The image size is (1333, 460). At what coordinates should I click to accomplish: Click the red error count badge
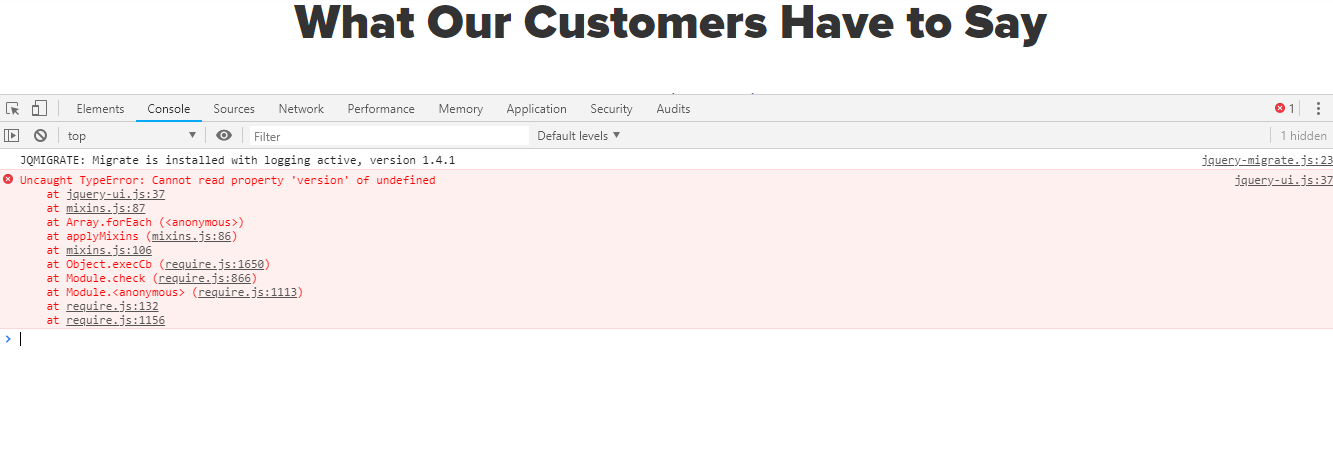pyautogui.click(x=1285, y=109)
